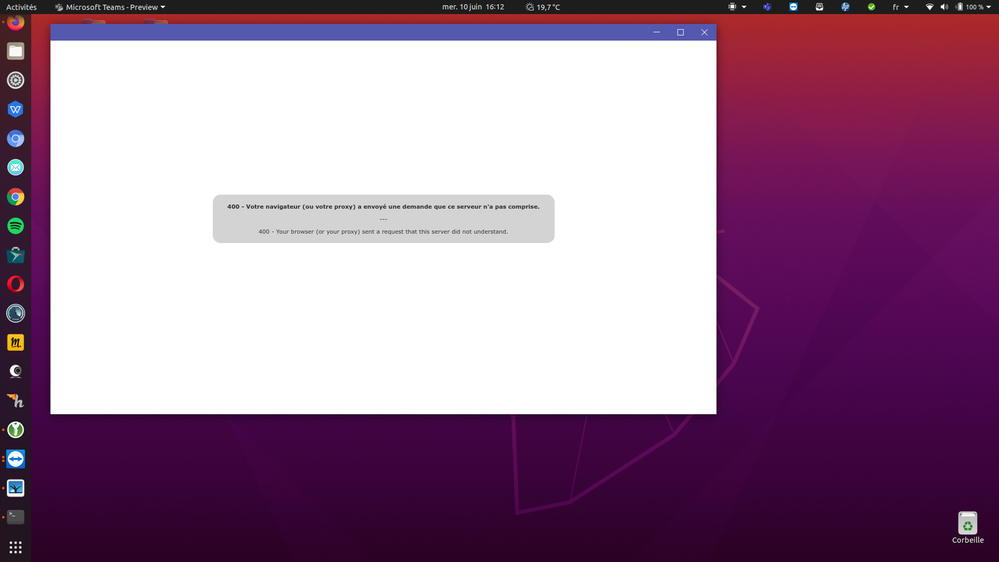Open the system menu showing battery 100 %
Screen dimensions: 999x562
[974, 7]
